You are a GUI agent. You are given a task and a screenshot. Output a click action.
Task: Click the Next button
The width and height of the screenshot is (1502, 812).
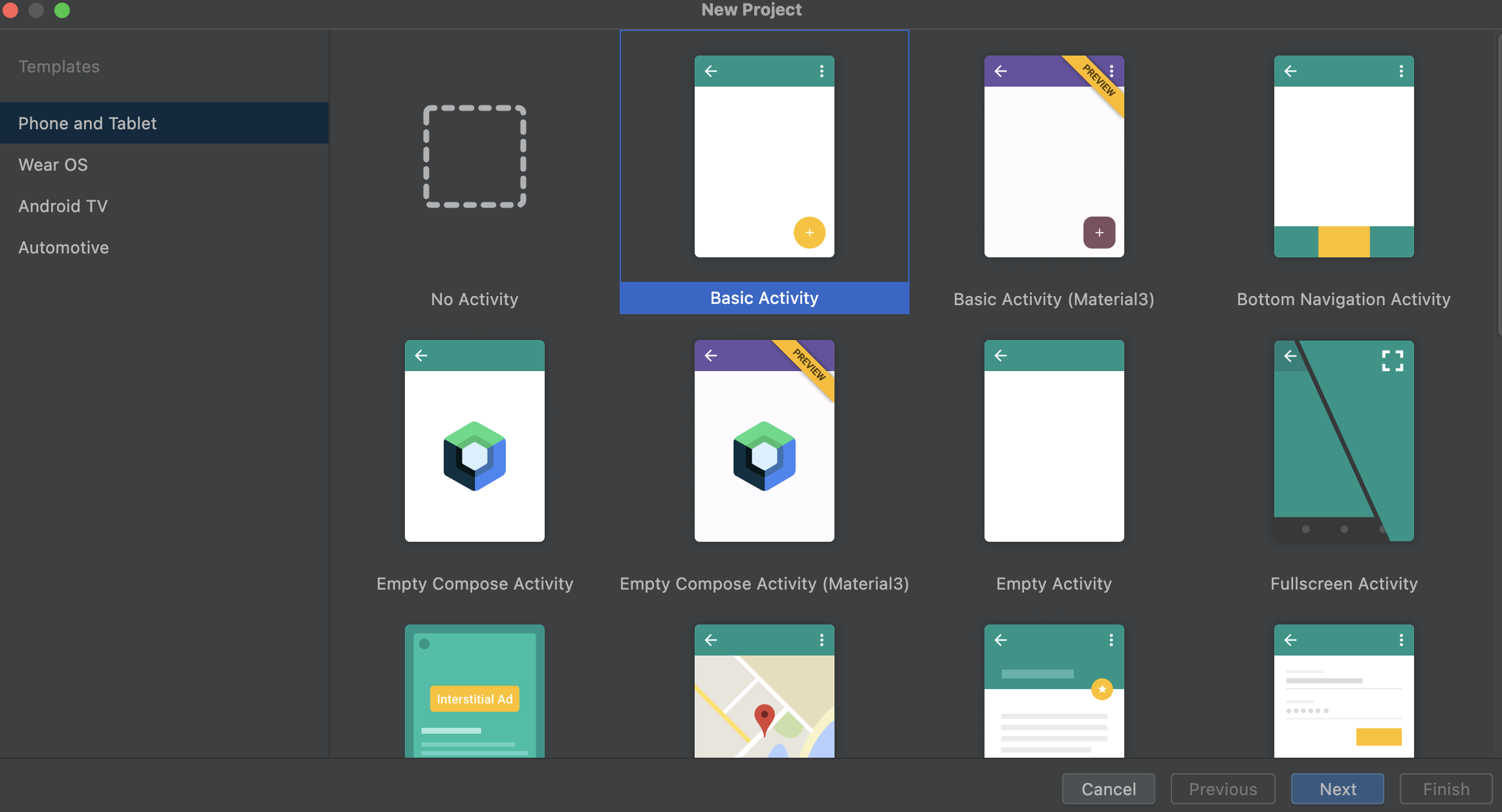tap(1337, 789)
